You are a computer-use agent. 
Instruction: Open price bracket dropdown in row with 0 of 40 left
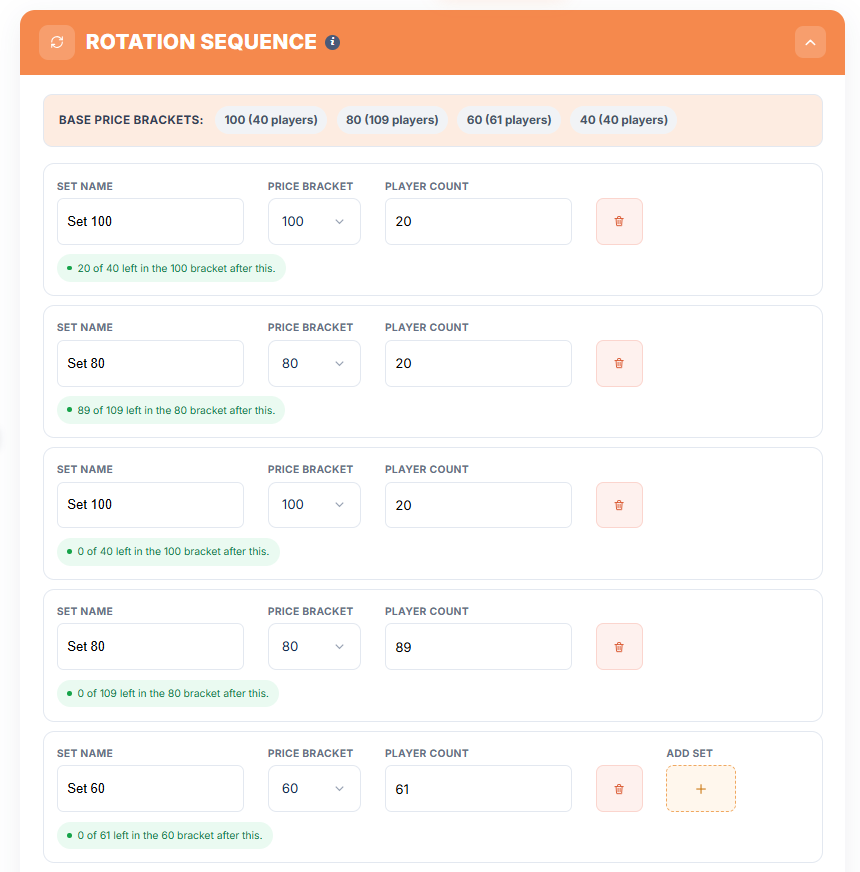pyautogui.click(x=314, y=505)
